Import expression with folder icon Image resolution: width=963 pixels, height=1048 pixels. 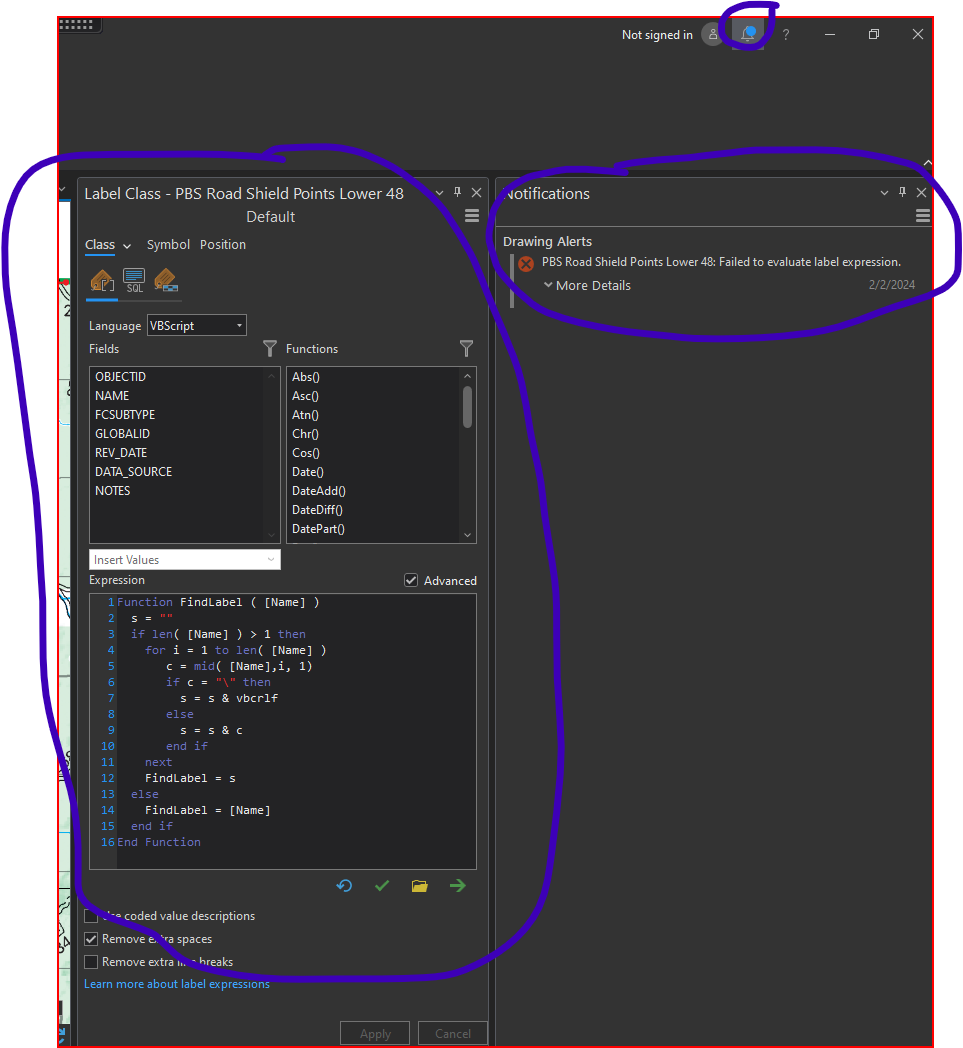420,886
